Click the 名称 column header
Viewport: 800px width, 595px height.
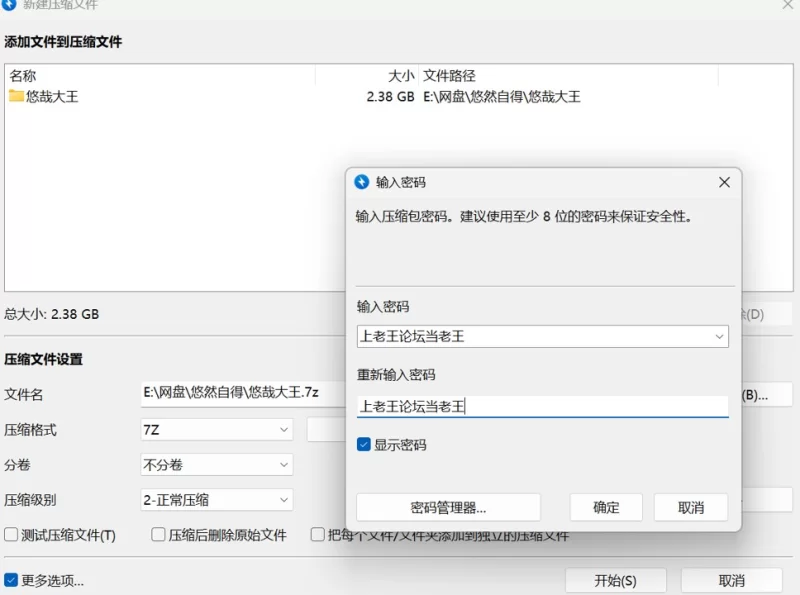tap(23, 76)
